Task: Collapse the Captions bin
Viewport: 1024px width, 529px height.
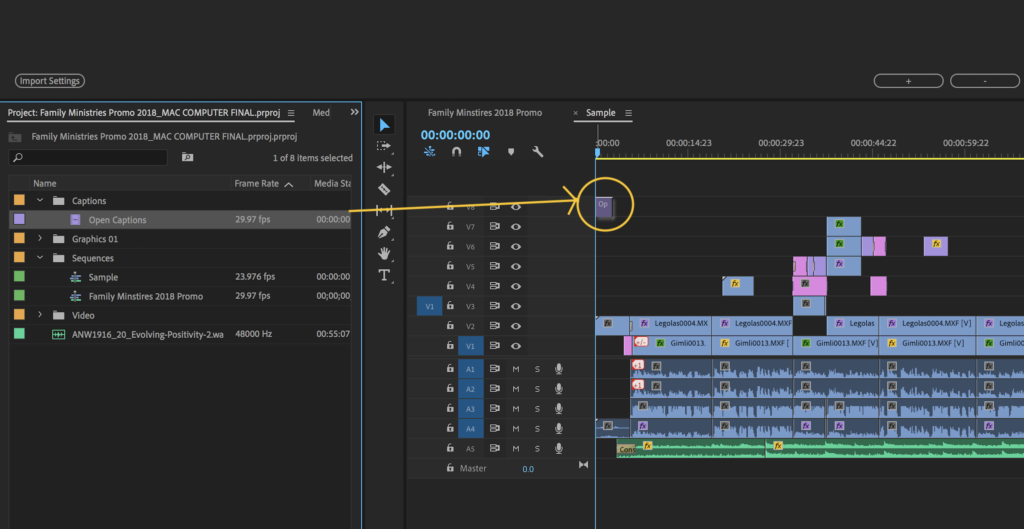Action: click(x=40, y=200)
